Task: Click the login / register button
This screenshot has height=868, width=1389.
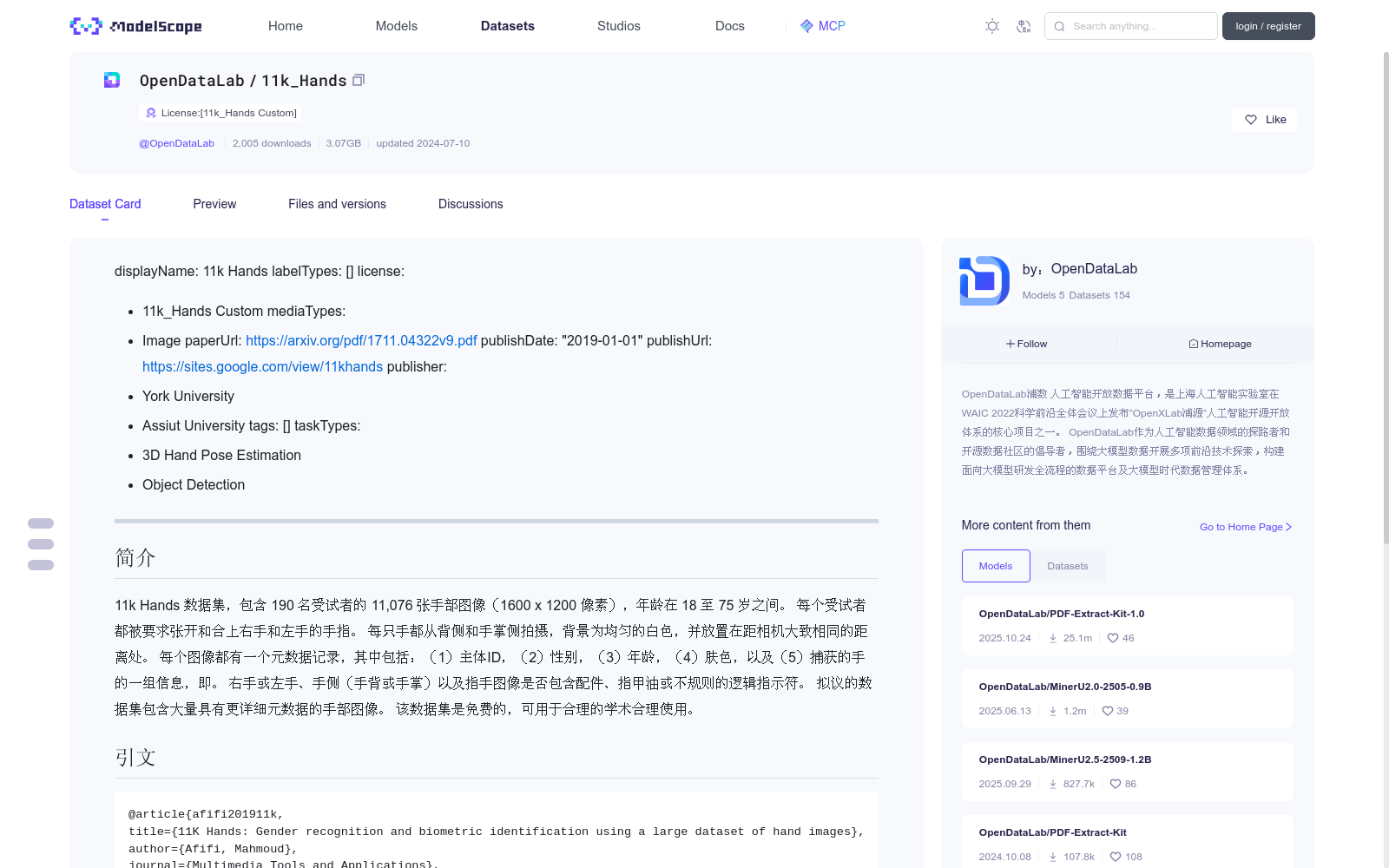Action: pyautogui.click(x=1268, y=26)
